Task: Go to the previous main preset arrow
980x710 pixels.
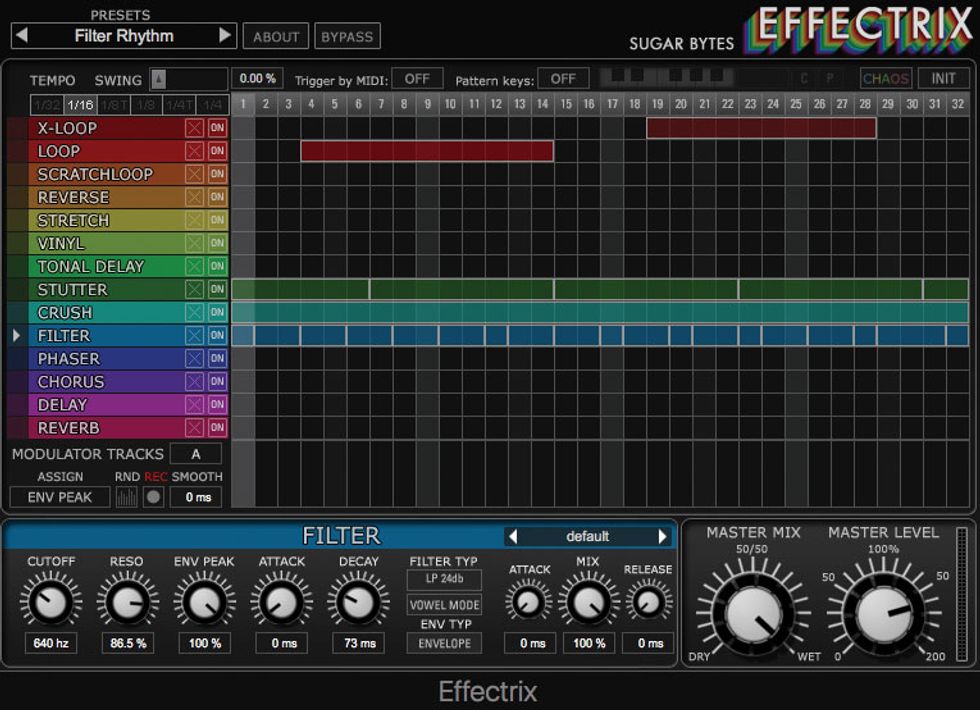Action: tap(22, 36)
